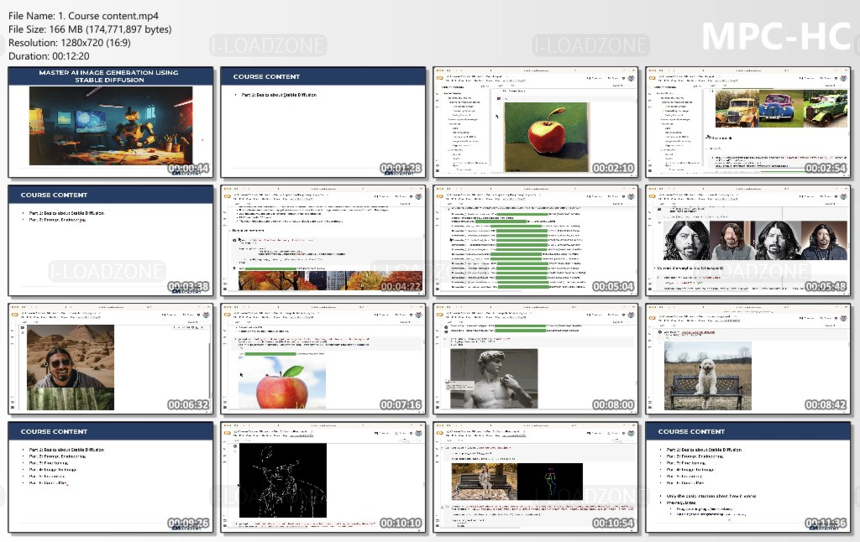
Task: Open the painted apple thumbnail at 00:02:10
Action: (x=536, y=122)
